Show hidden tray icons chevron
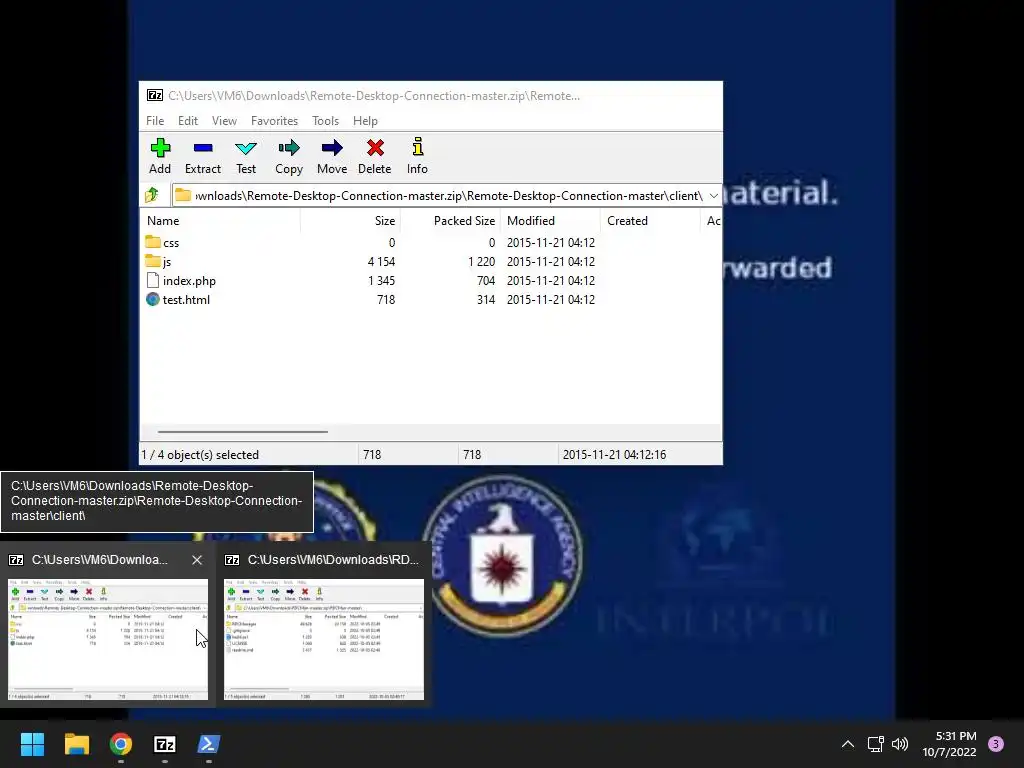1024x768 pixels. pos(848,744)
